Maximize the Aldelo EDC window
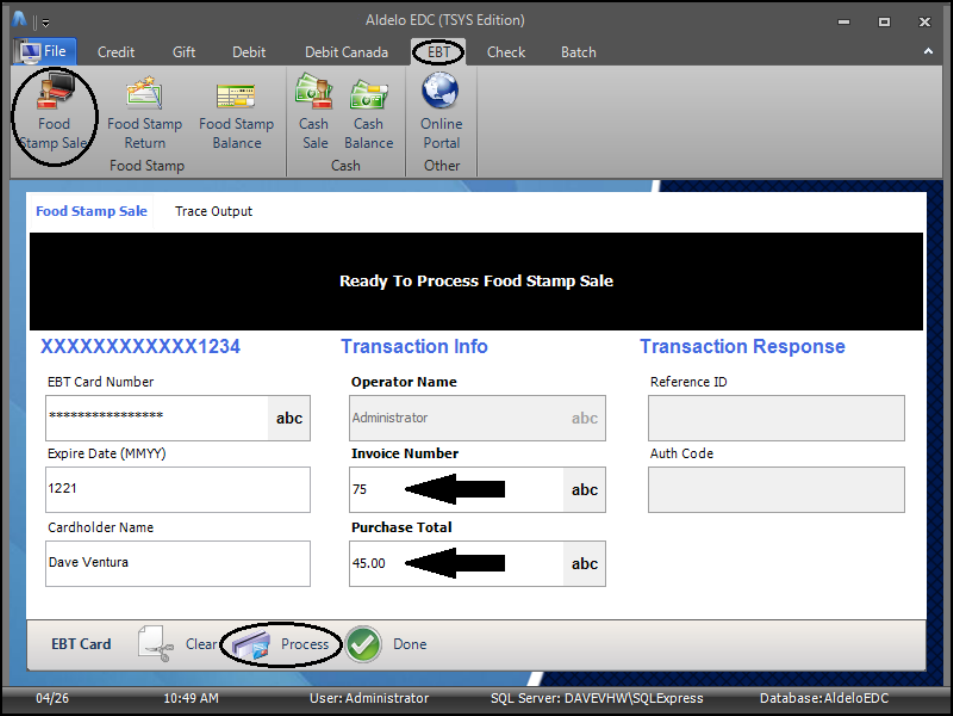Image resolution: width=953 pixels, height=716 pixels. coord(884,22)
